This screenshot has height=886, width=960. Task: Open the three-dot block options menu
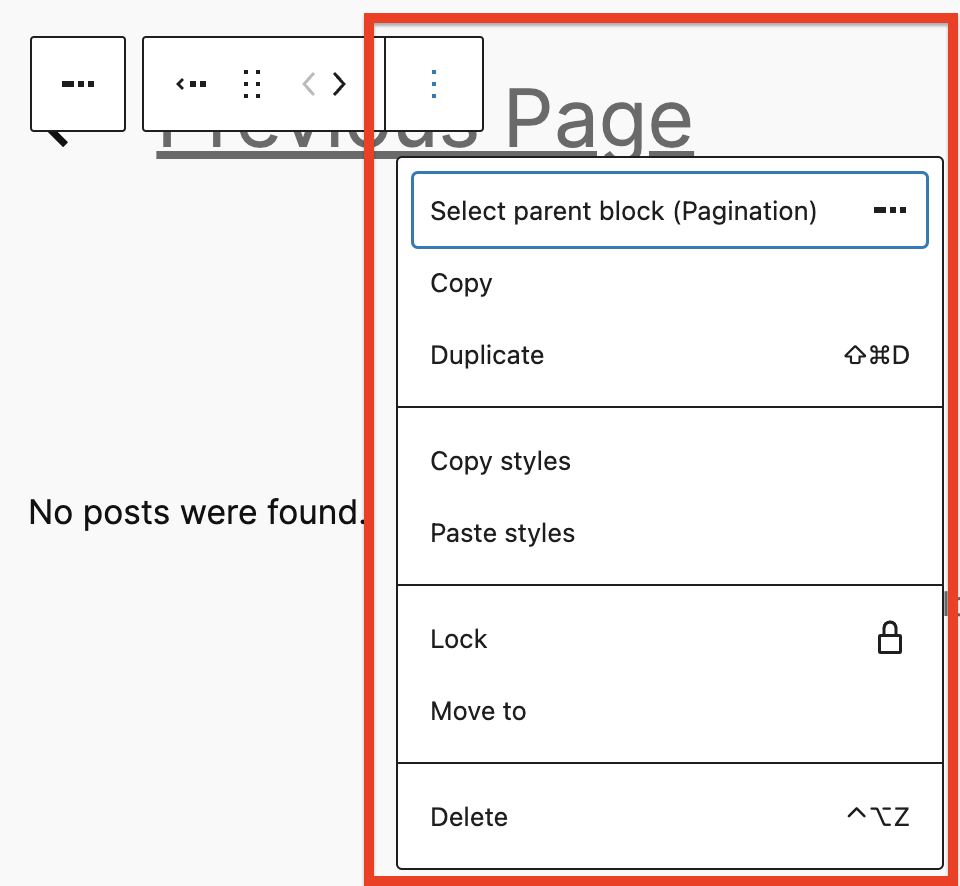click(x=433, y=84)
